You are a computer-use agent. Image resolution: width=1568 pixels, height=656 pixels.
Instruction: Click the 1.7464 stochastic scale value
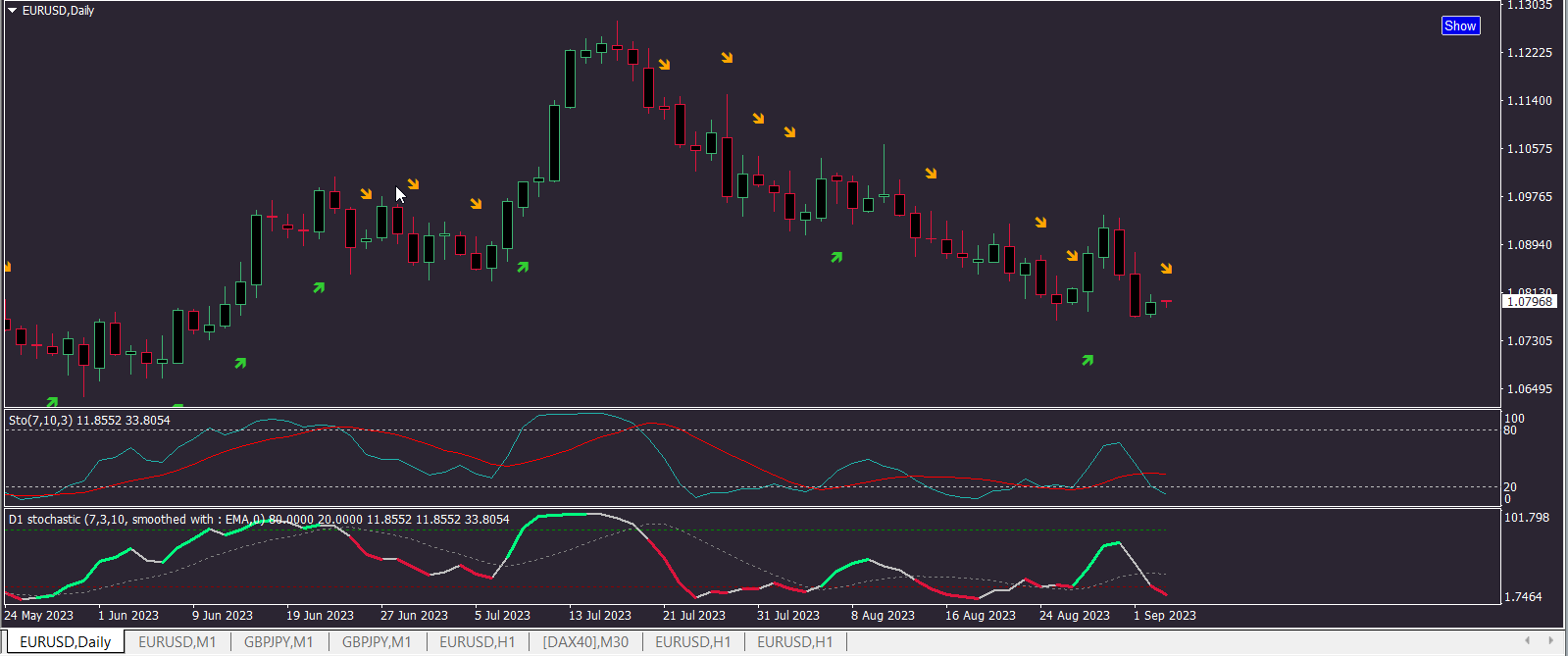[x=1523, y=597]
